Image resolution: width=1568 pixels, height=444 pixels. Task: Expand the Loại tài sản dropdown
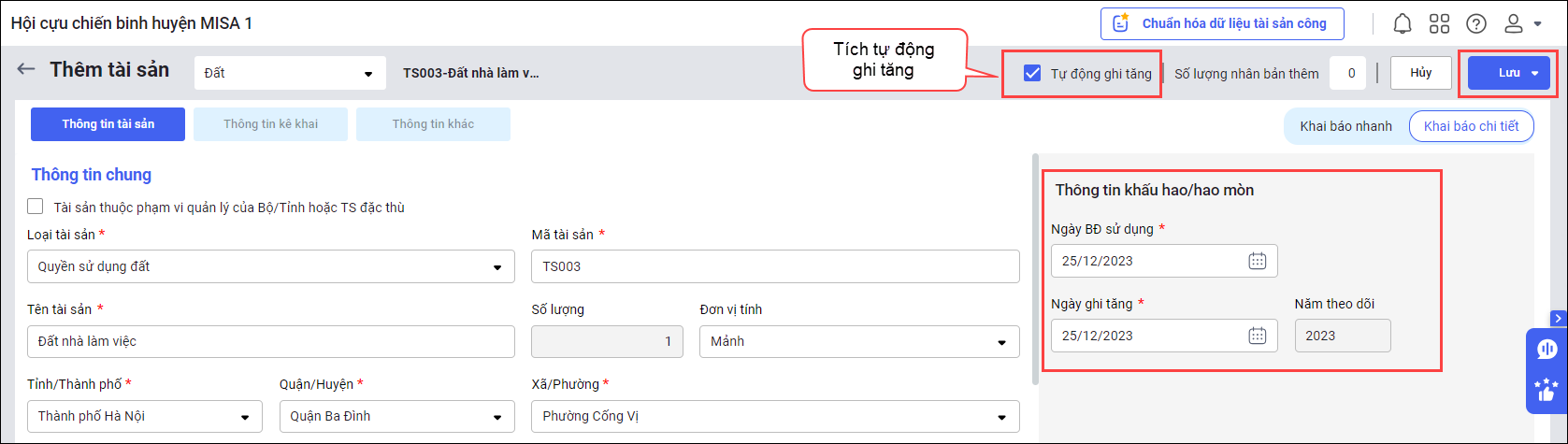pyautogui.click(x=496, y=267)
